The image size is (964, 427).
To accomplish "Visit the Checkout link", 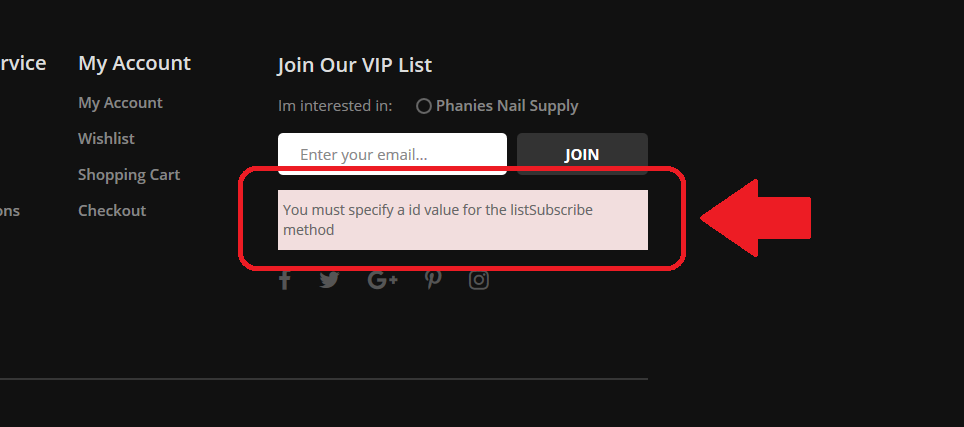I will pyautogui.click(x=112, y=211).
